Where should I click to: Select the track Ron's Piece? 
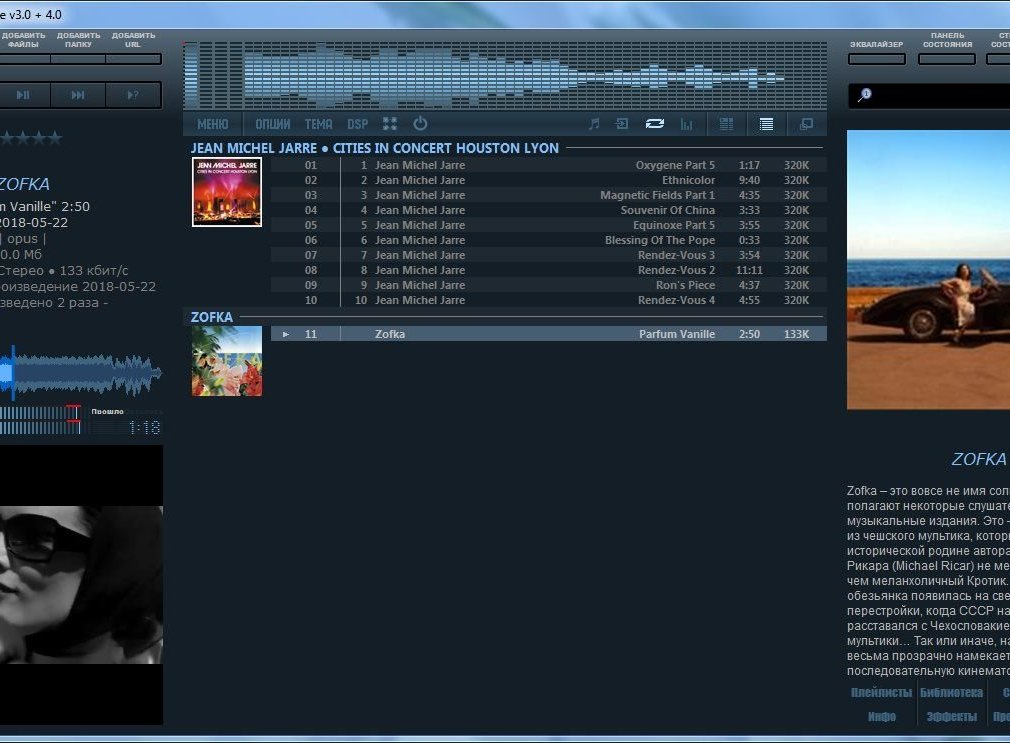pyautogui.click(x=549, y=285)
